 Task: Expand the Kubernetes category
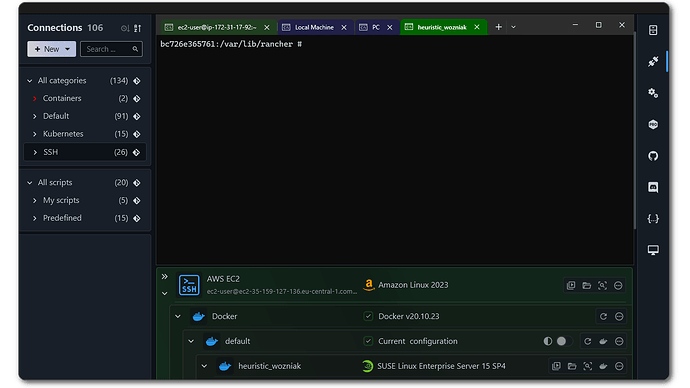(x=35, y=134)
